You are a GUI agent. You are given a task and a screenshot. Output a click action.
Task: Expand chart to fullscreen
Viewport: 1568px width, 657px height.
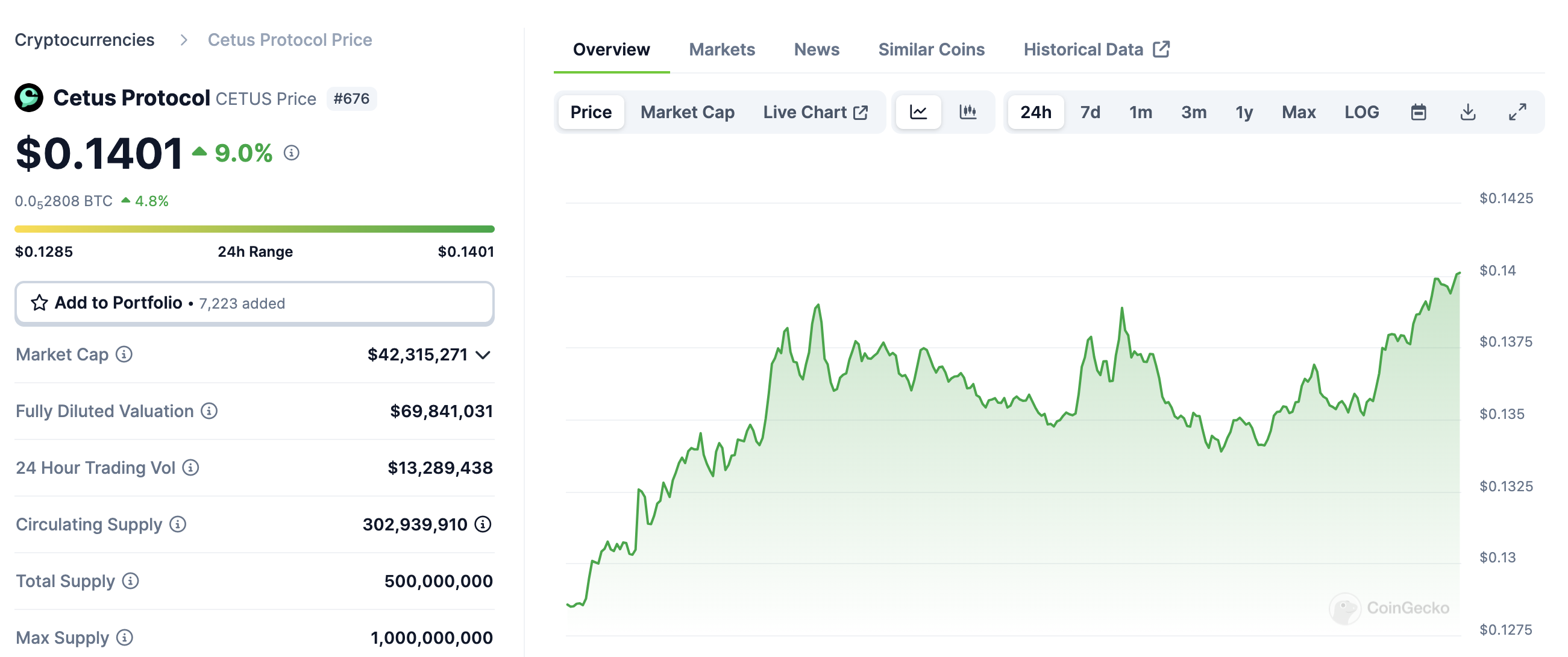point(1517,112)
